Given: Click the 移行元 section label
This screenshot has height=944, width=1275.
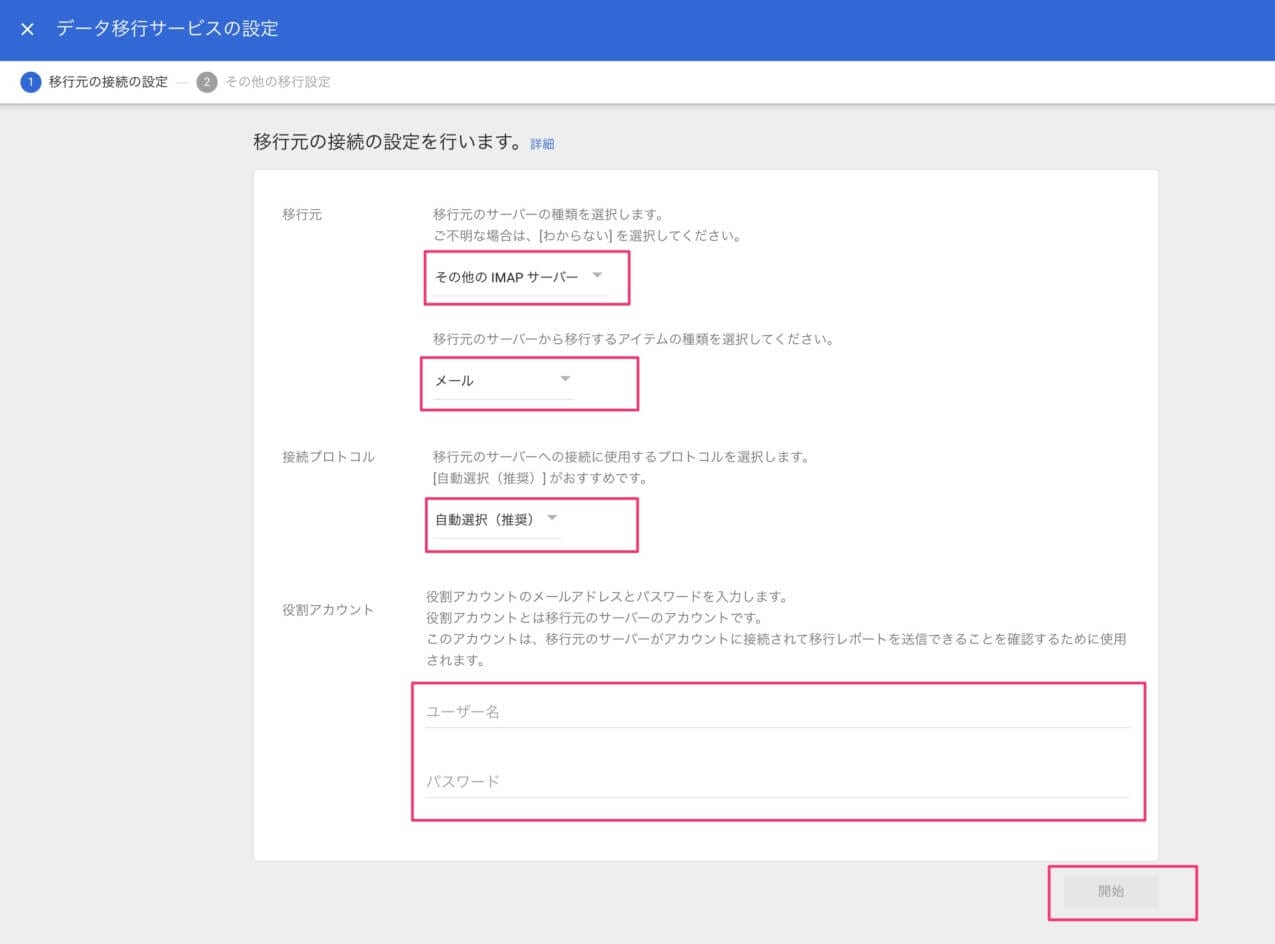Looking at the screenshot, I should tap(302, 215).
